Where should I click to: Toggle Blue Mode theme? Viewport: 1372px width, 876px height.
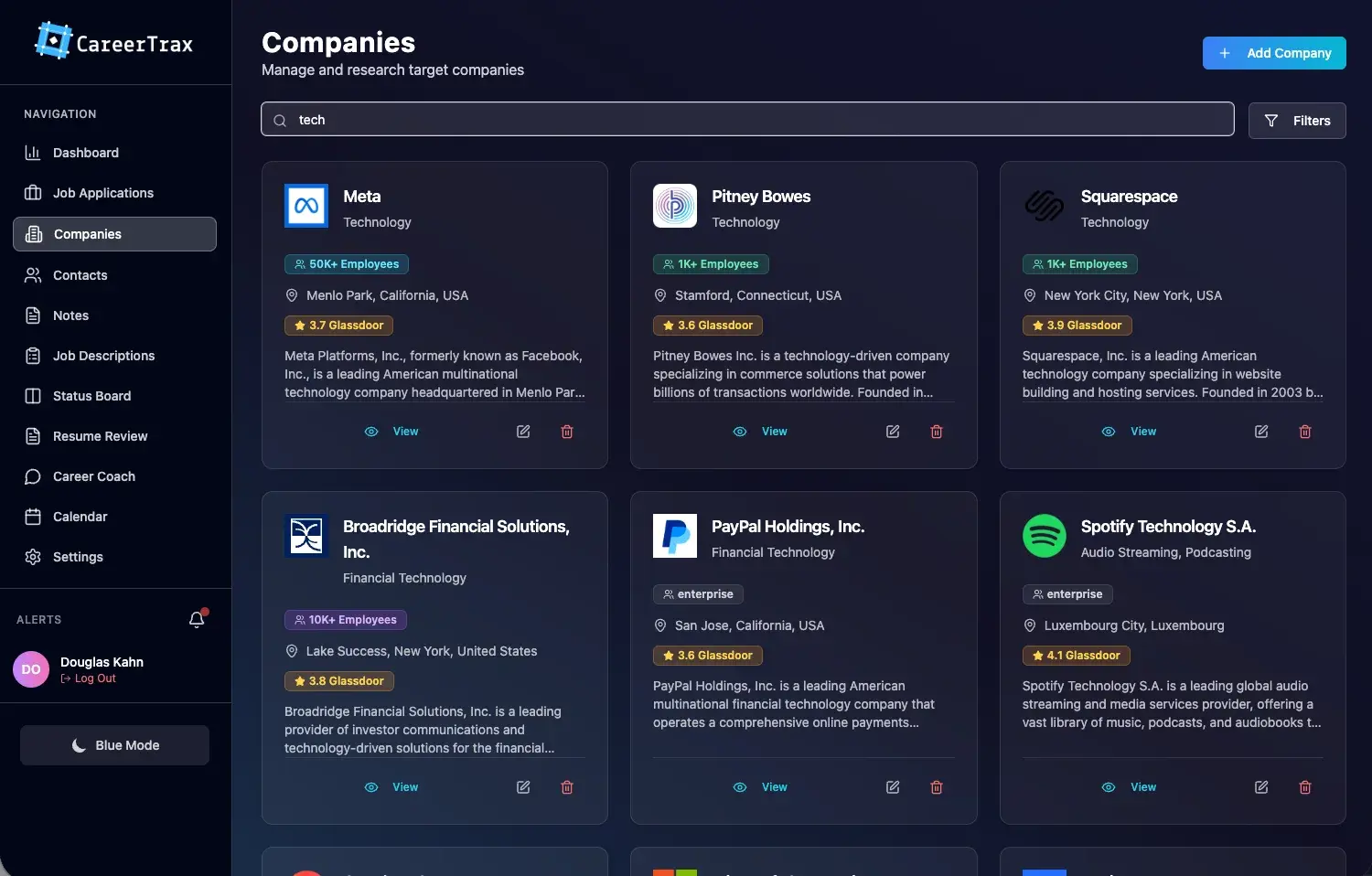pos(114,745)
